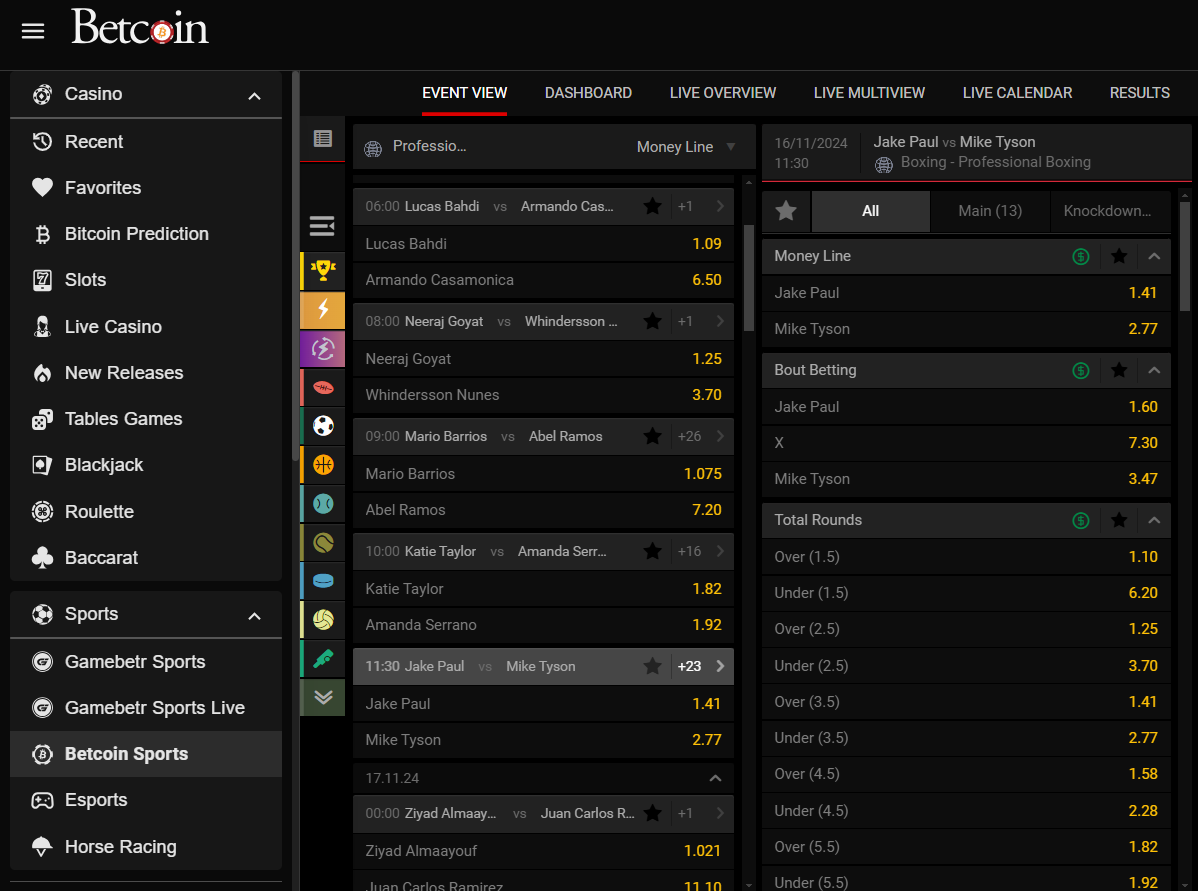Open the Results tab
The height and width of the screenshot is (891, 1198).
pyautogui.click(x=1140, y=93)
